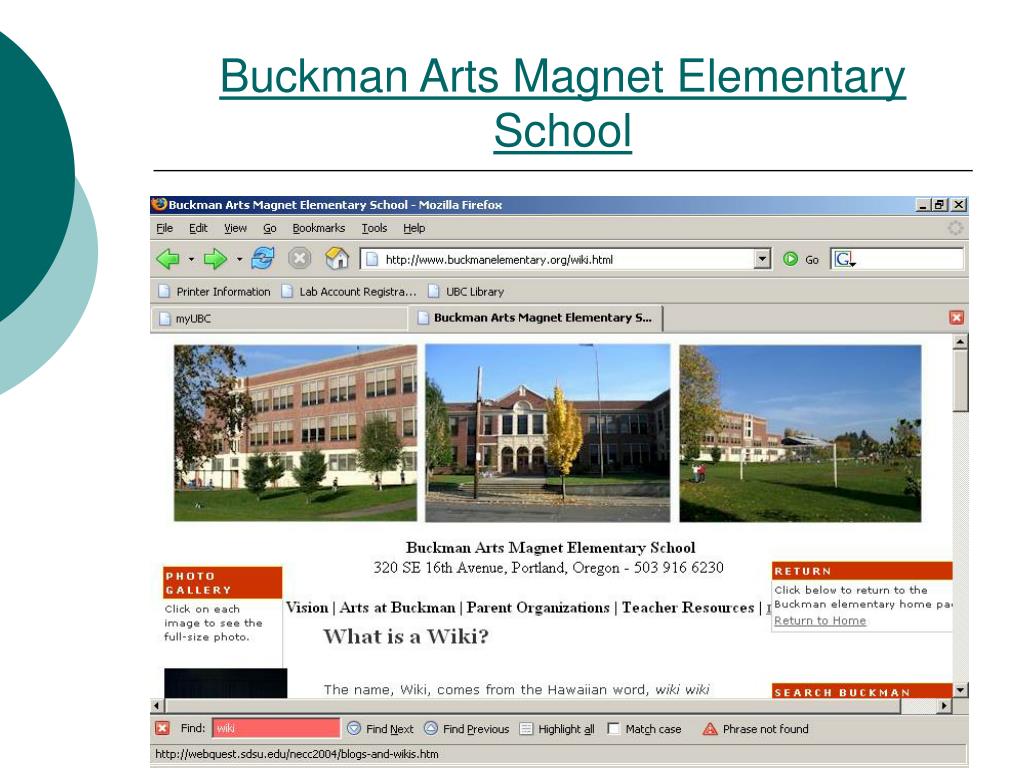
Task: Reload the page with the refresh icon
Action: 263,259
